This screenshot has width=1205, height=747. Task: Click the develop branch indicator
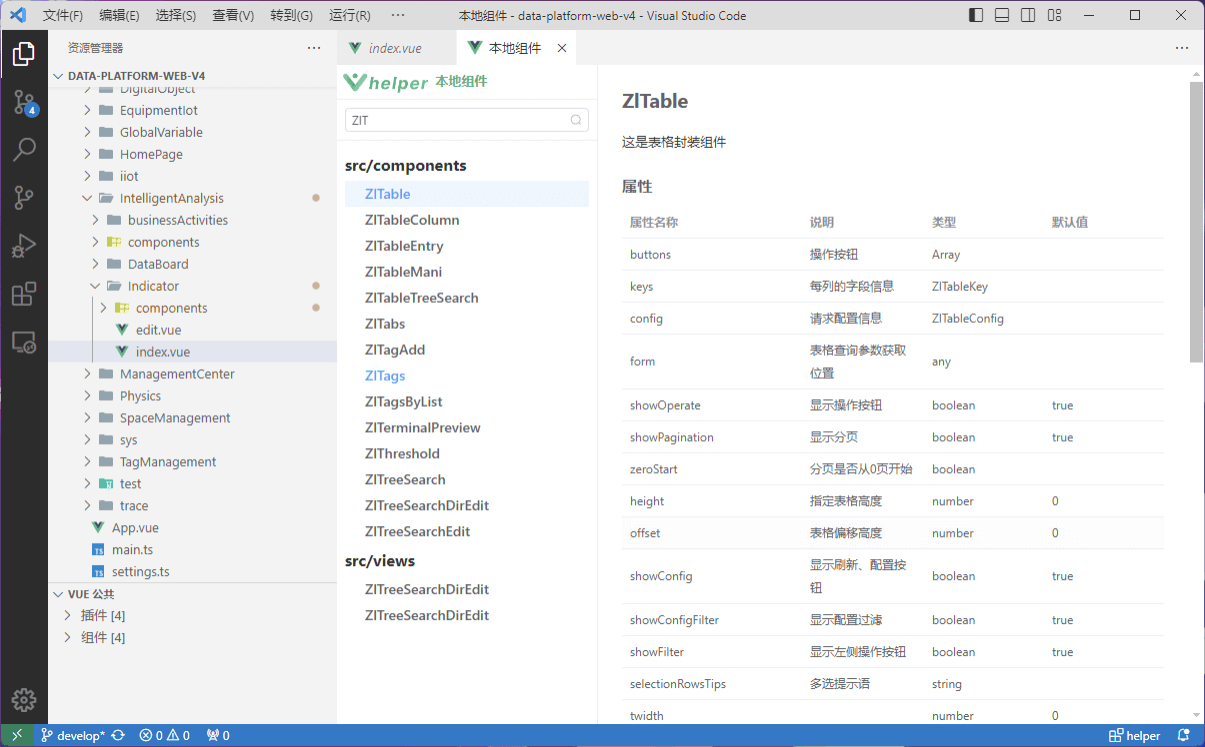click(x=83, y=735)
